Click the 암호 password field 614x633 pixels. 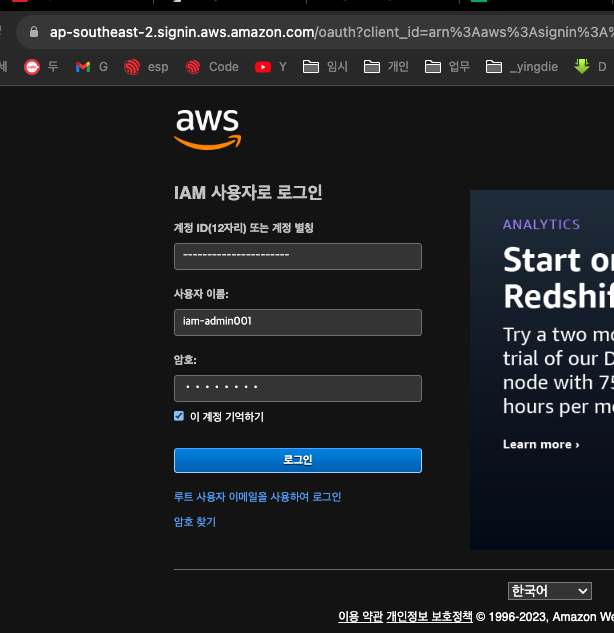[298, 389]
